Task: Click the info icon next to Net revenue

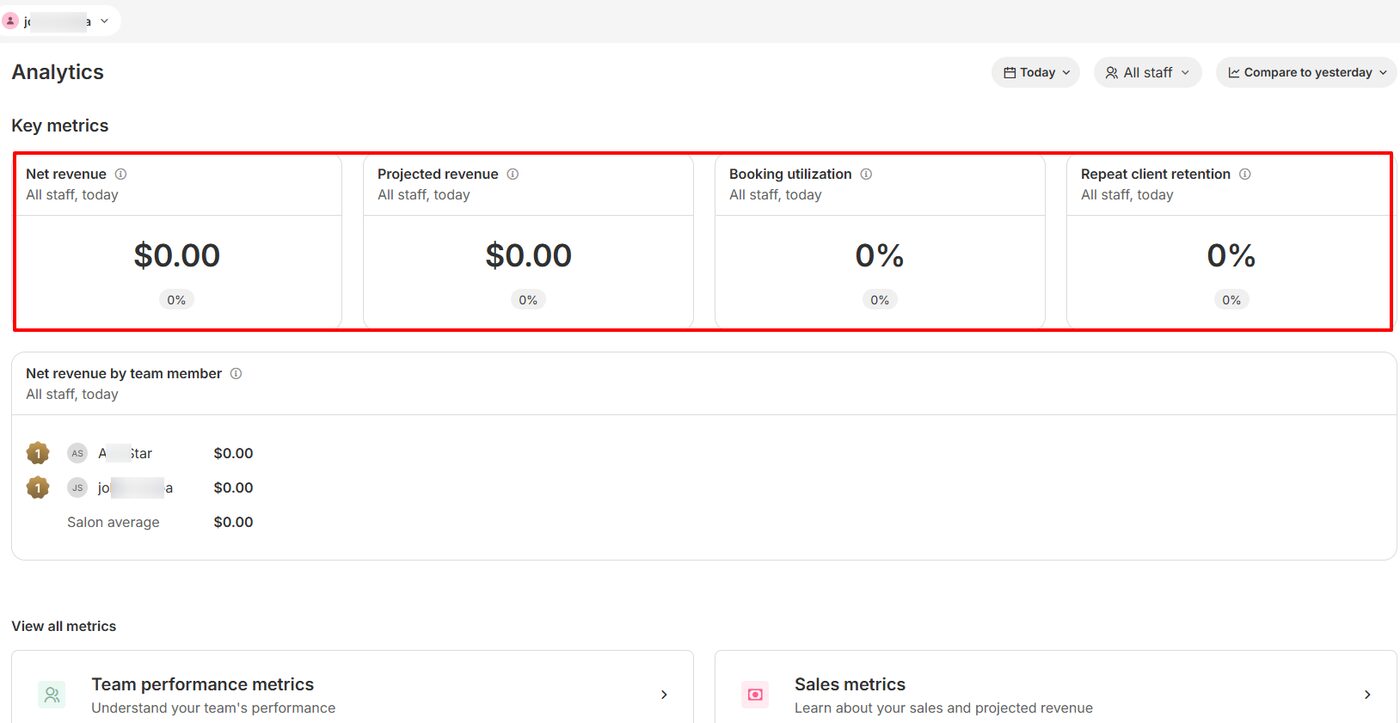Action: (x=121, y=174)
